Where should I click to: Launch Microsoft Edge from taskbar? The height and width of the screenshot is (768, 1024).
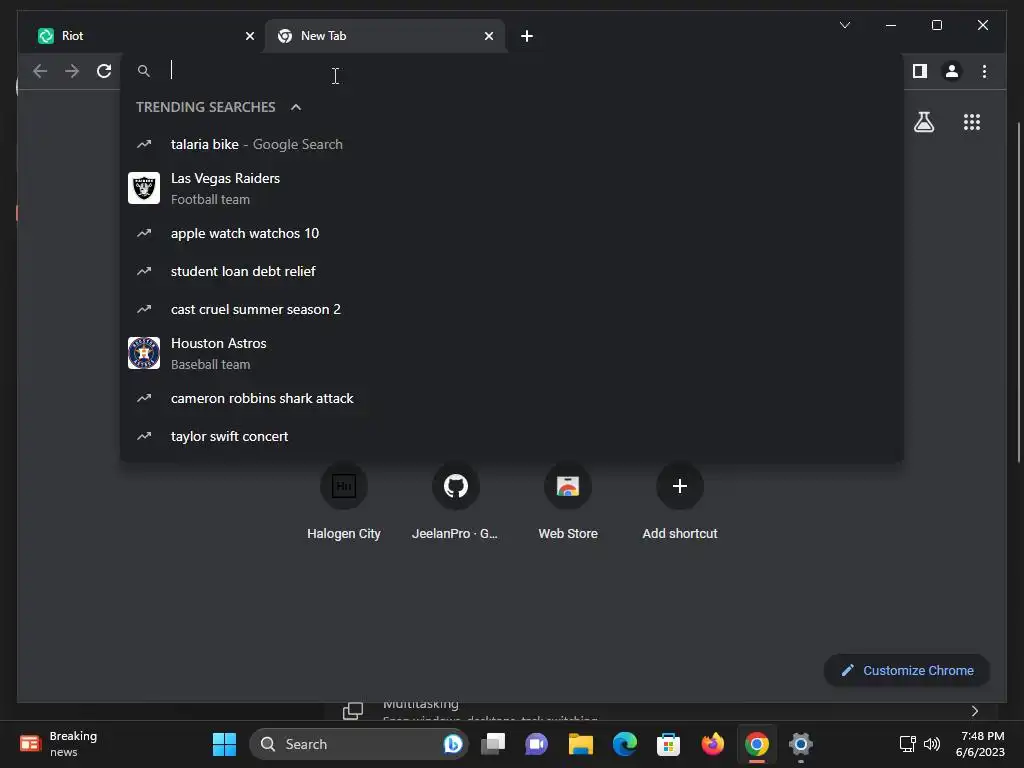[624, 744]
